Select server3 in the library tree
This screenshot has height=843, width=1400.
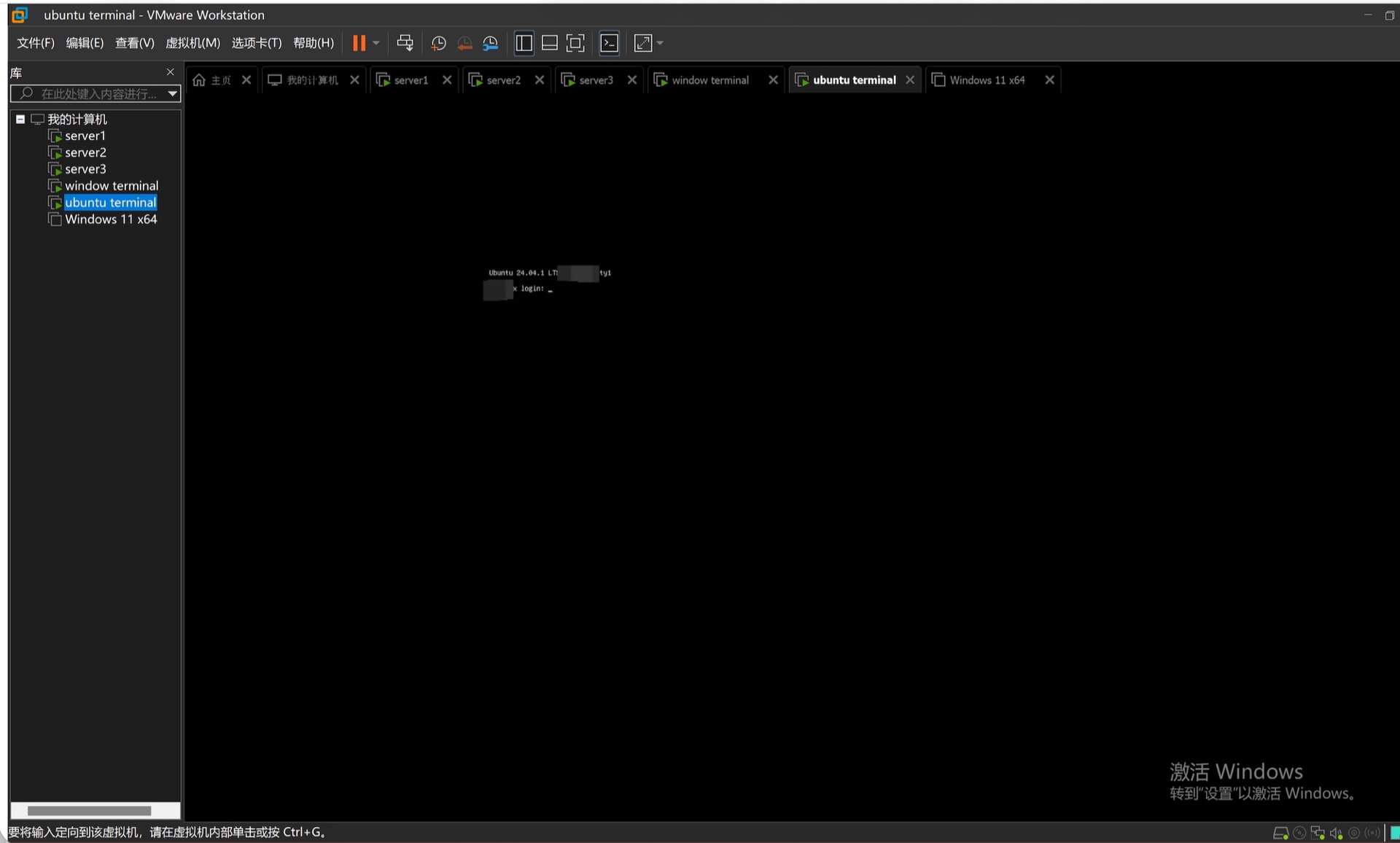[85, 169]
